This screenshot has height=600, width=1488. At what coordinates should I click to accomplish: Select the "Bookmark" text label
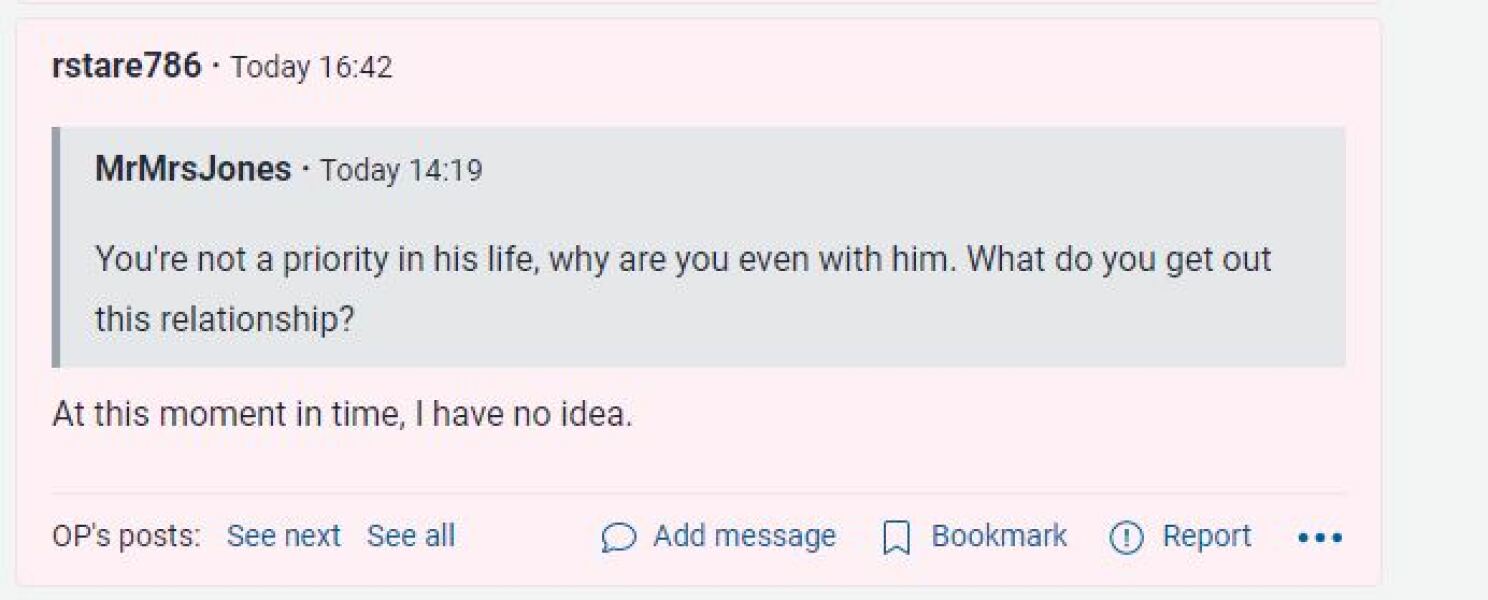tap(998, 536)
